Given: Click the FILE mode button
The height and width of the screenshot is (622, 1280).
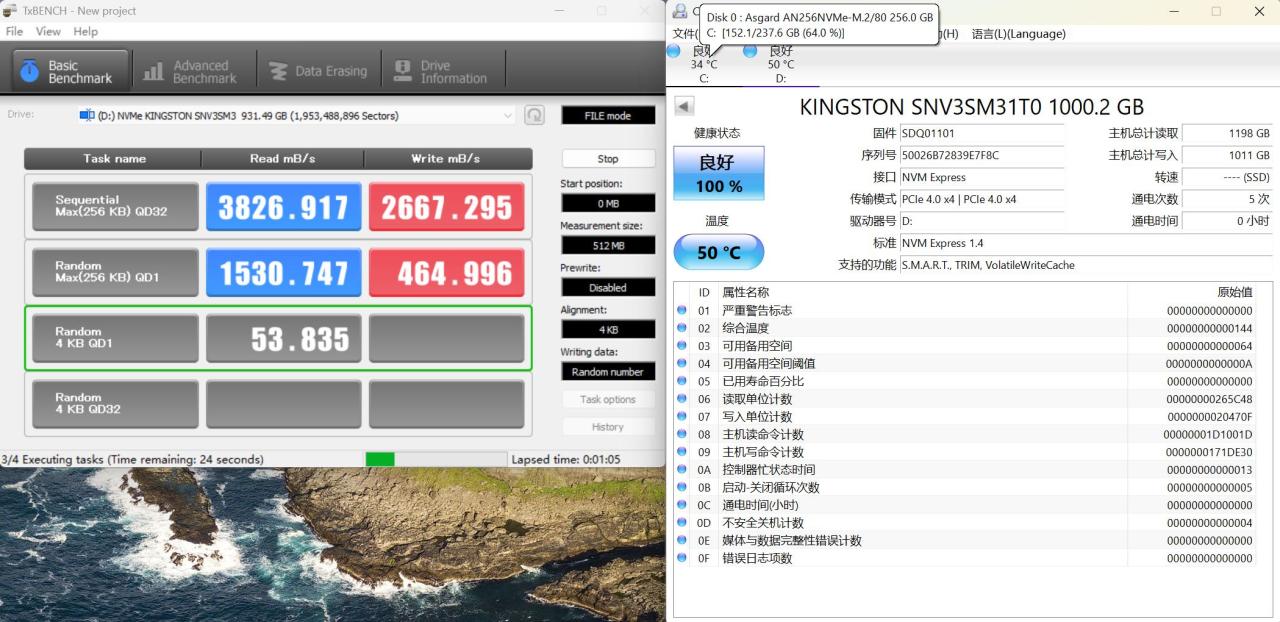Looking at the screenshot, I should [x=608, y=115].
